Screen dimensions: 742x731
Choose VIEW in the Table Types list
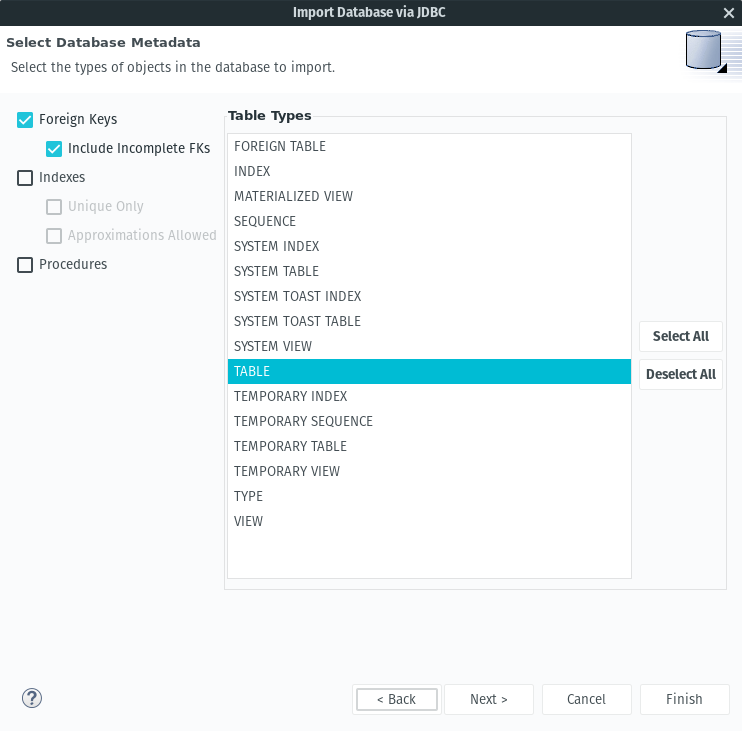[x=429, y=521]
